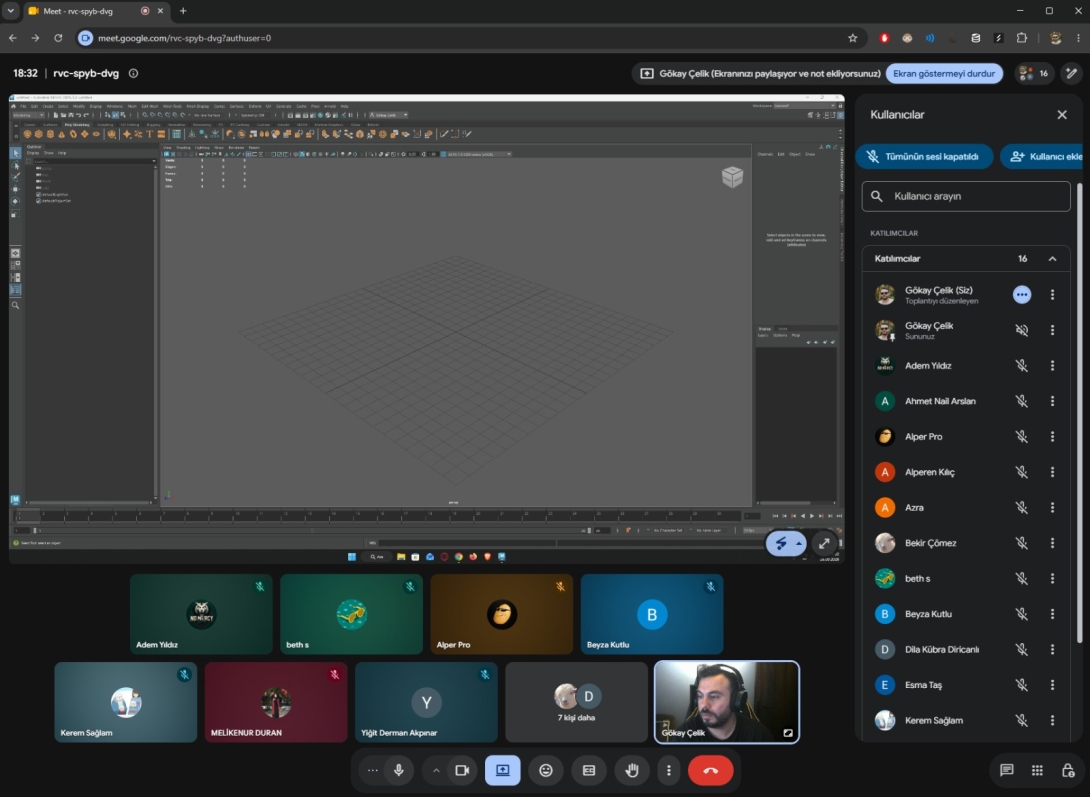Open host controls lock icon
This screenshot has height=797, width=1090.
click(x=1068, y=770)
